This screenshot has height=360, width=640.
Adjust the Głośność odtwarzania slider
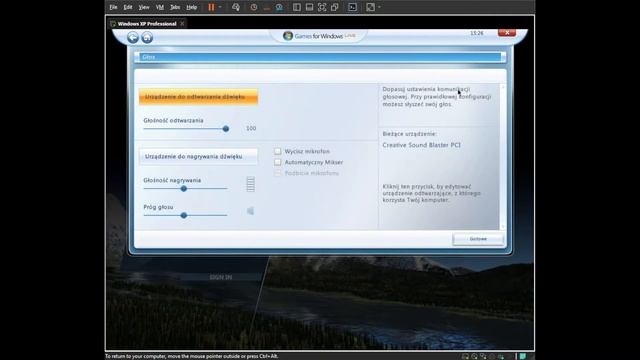pos(226,129)
